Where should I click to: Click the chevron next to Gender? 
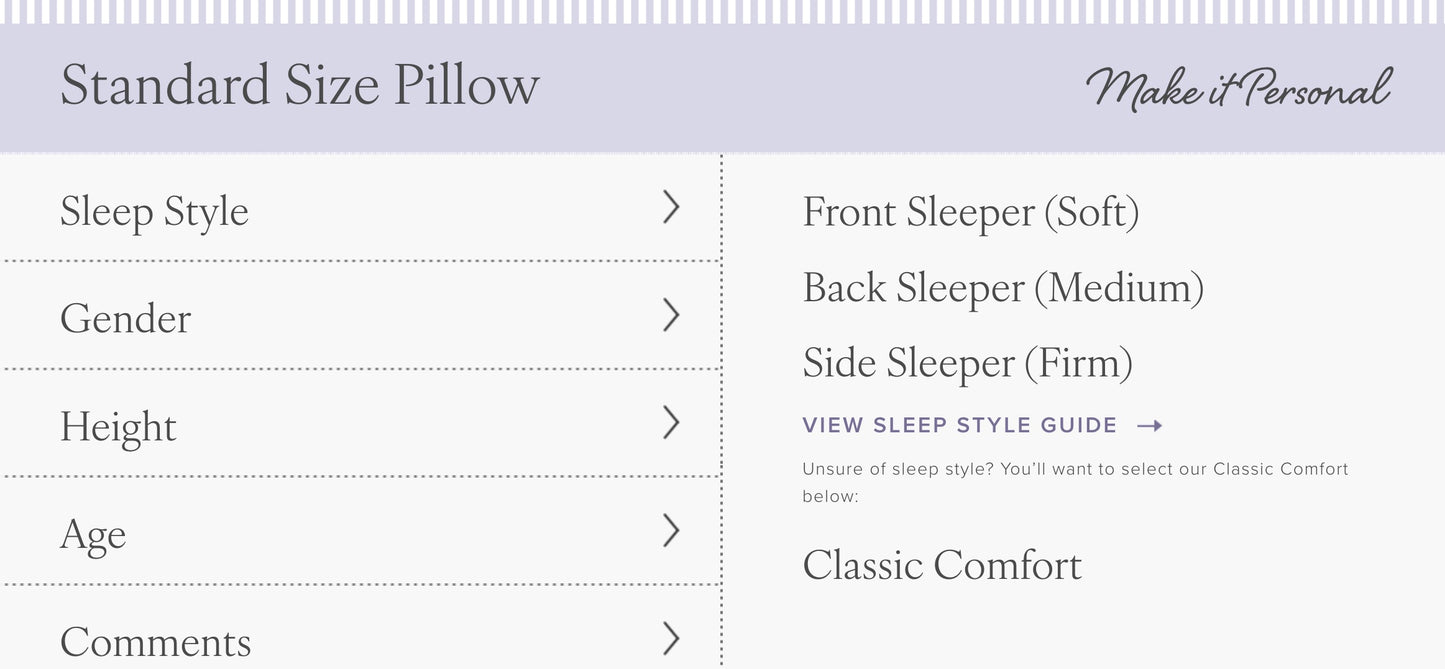(x=671, y=315)
